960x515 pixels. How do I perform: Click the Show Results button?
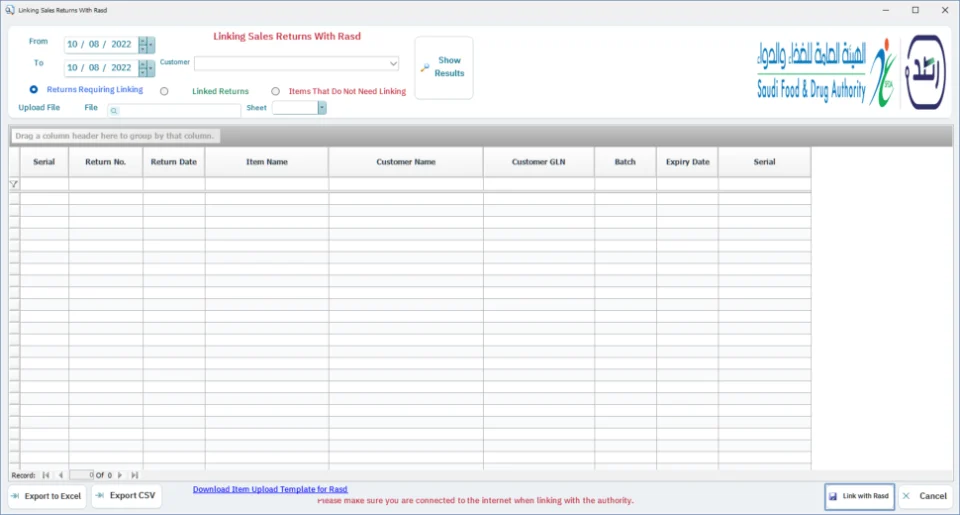click(444, 67)
